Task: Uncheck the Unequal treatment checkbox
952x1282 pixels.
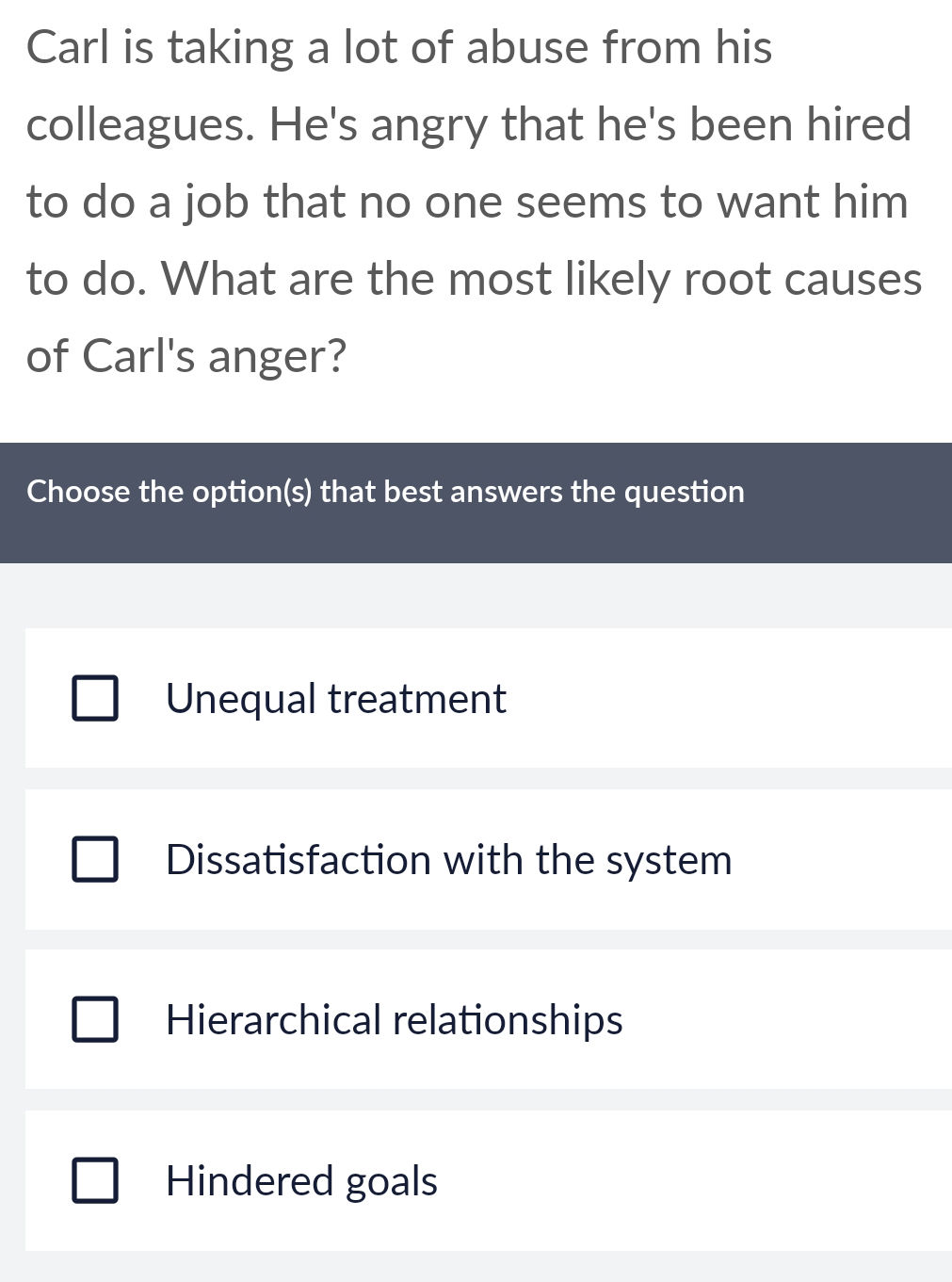Action: tap(94, 698)
